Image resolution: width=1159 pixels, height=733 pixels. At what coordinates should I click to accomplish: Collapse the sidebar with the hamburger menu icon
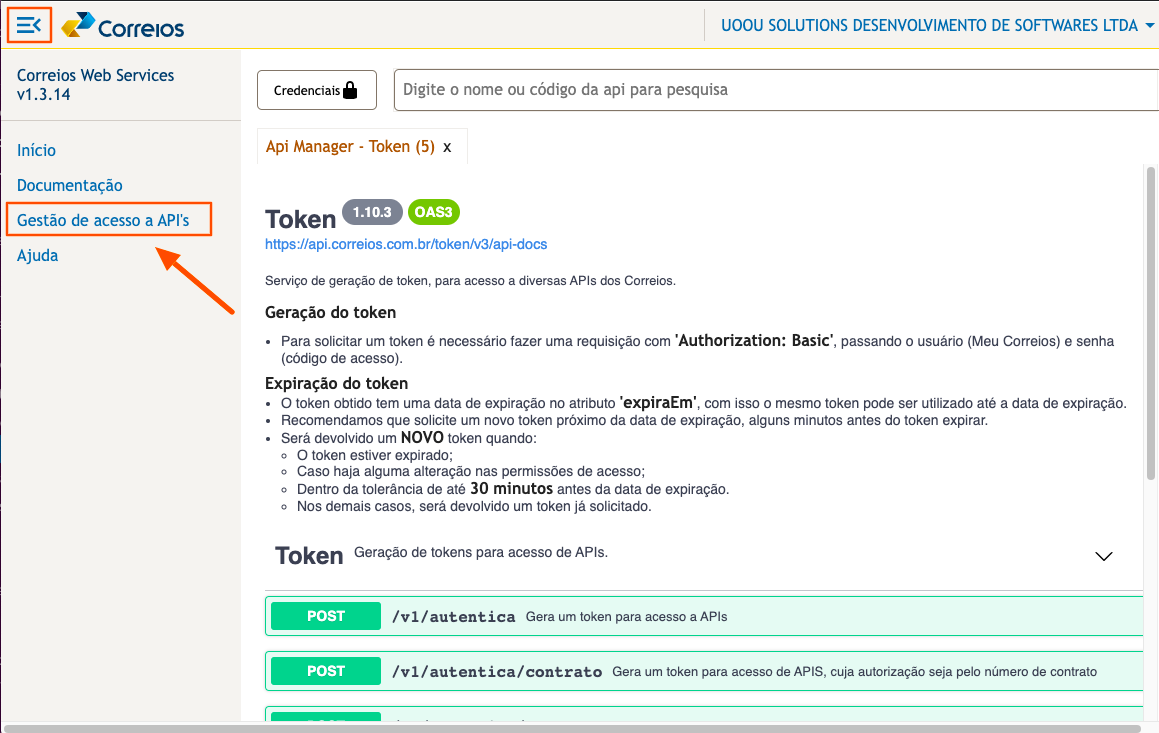click(29, 26)
